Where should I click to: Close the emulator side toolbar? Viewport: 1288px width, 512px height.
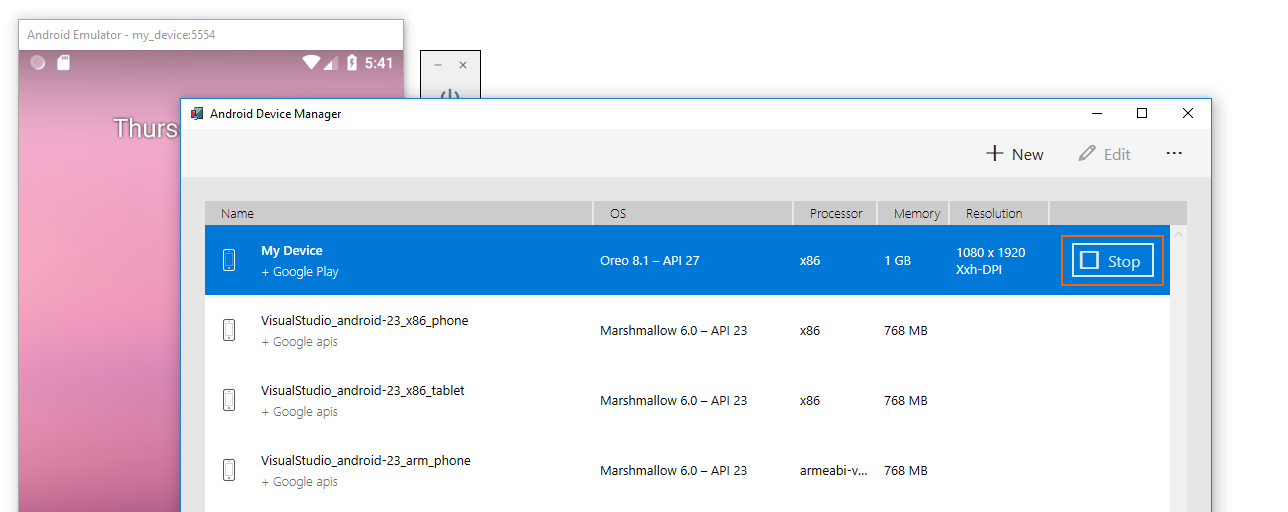pos(463,65)
